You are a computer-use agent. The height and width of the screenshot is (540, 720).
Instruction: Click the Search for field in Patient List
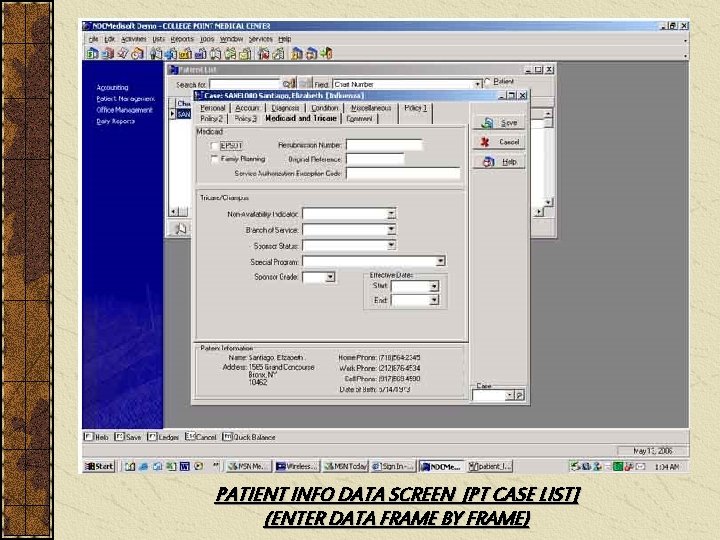245,84
